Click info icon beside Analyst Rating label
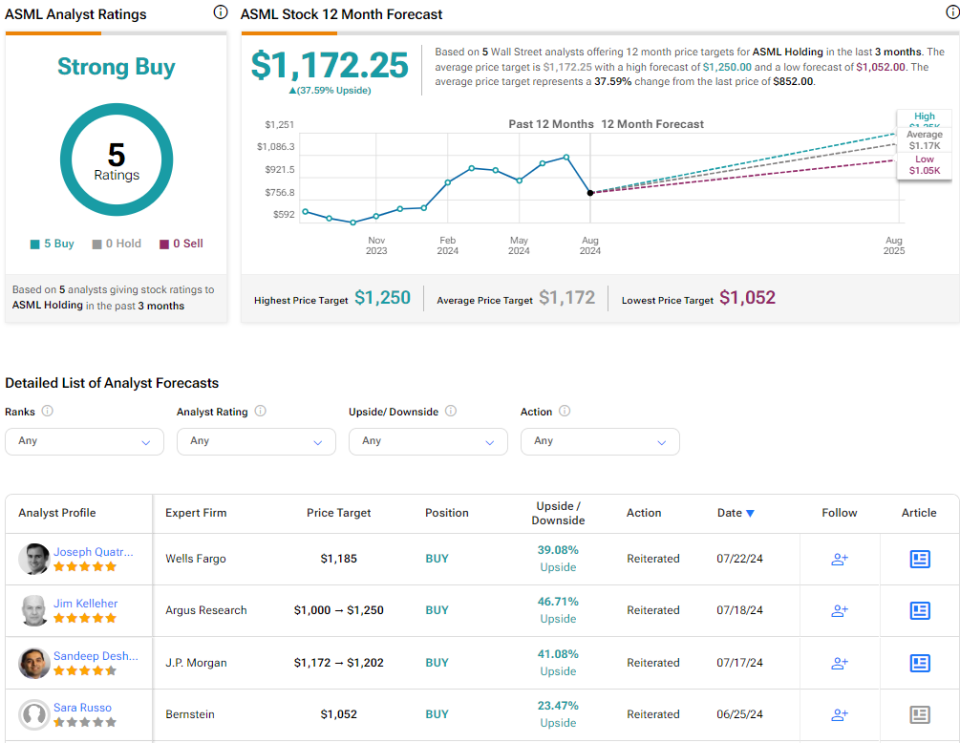 (260, 411)
